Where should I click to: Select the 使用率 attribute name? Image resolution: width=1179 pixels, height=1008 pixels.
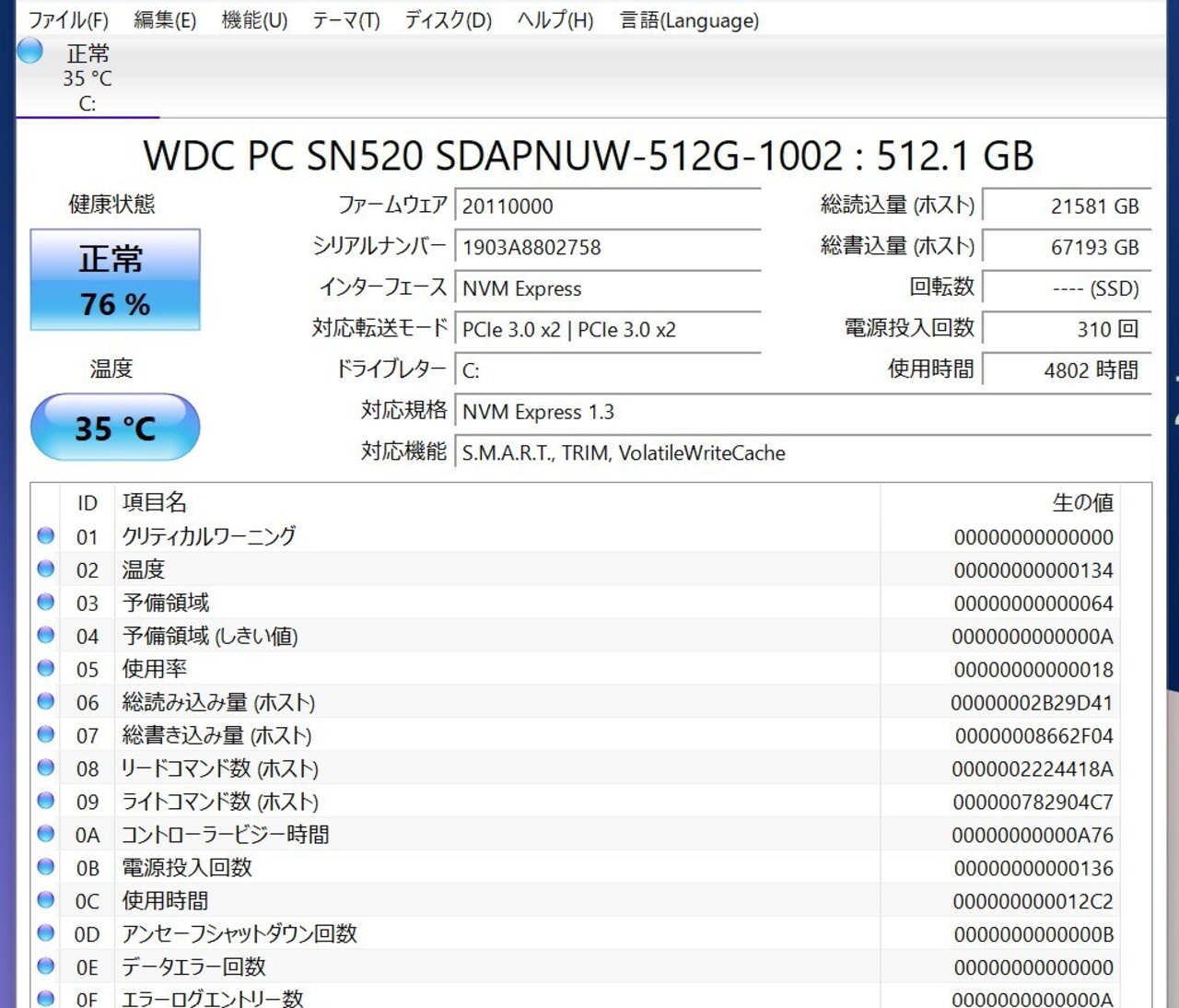point(155,669)
